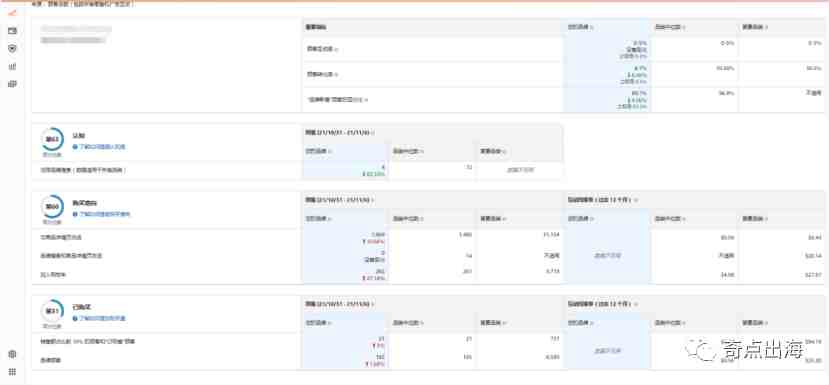Open the 认知 section learn-more link

[102, 146]
